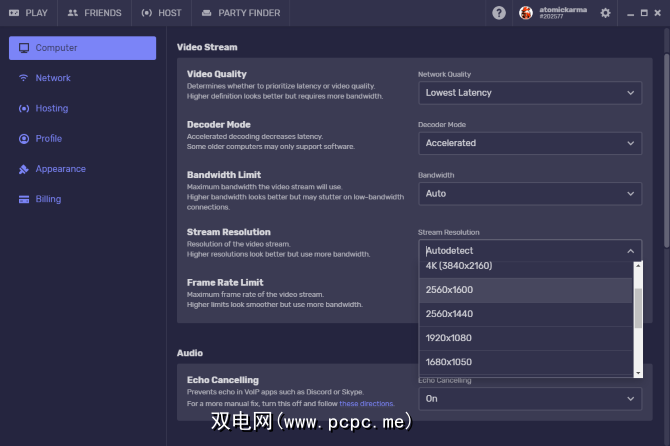Choose the 2560x1600 resolution option
The height and width of the screenshot is (446, 670).
[x=526, y=290]
